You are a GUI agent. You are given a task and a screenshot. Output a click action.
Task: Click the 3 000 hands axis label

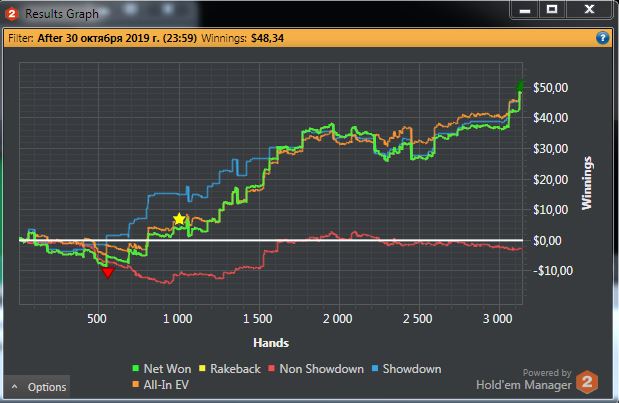click(x=497, y=319)
